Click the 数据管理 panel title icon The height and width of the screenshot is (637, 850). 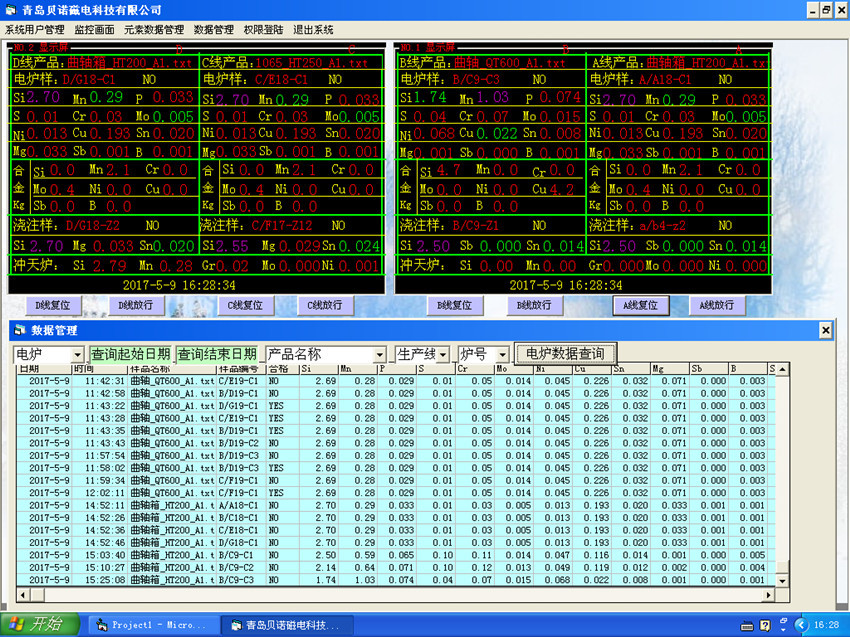tap(20, 330)
